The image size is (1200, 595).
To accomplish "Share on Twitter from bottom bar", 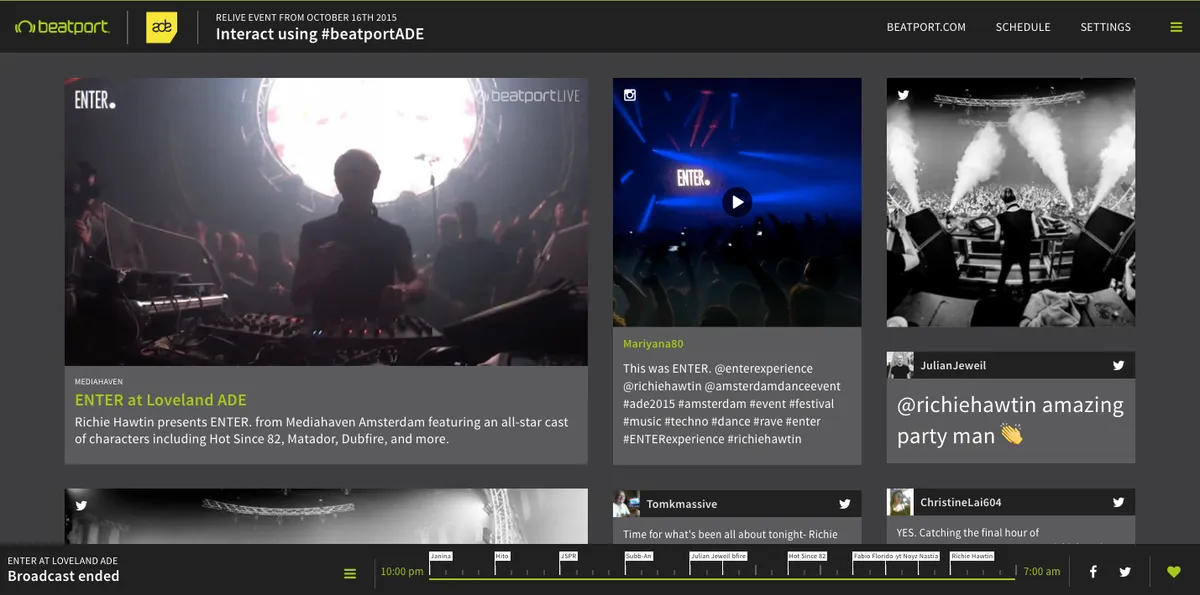I will (x=1125, y=572).
